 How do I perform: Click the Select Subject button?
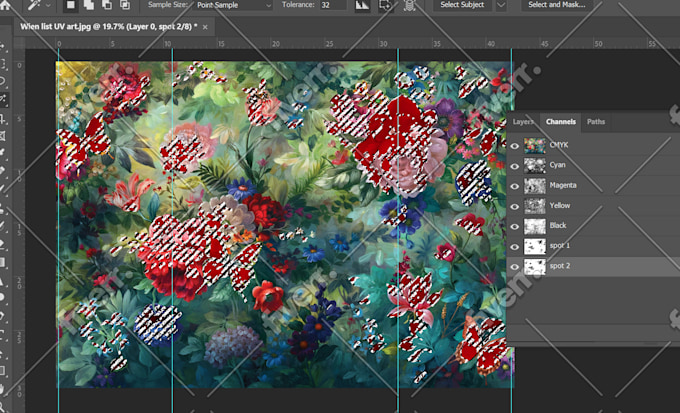click(x=462, y=5)
